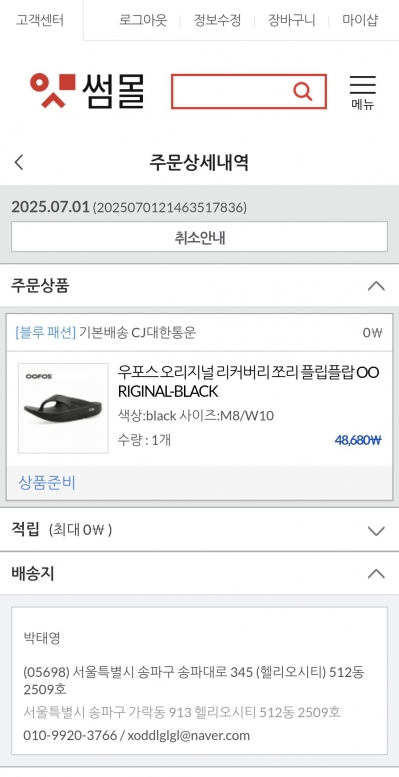Click the order number 2025070121463517836
399x777 pixels.
point(170,208)
